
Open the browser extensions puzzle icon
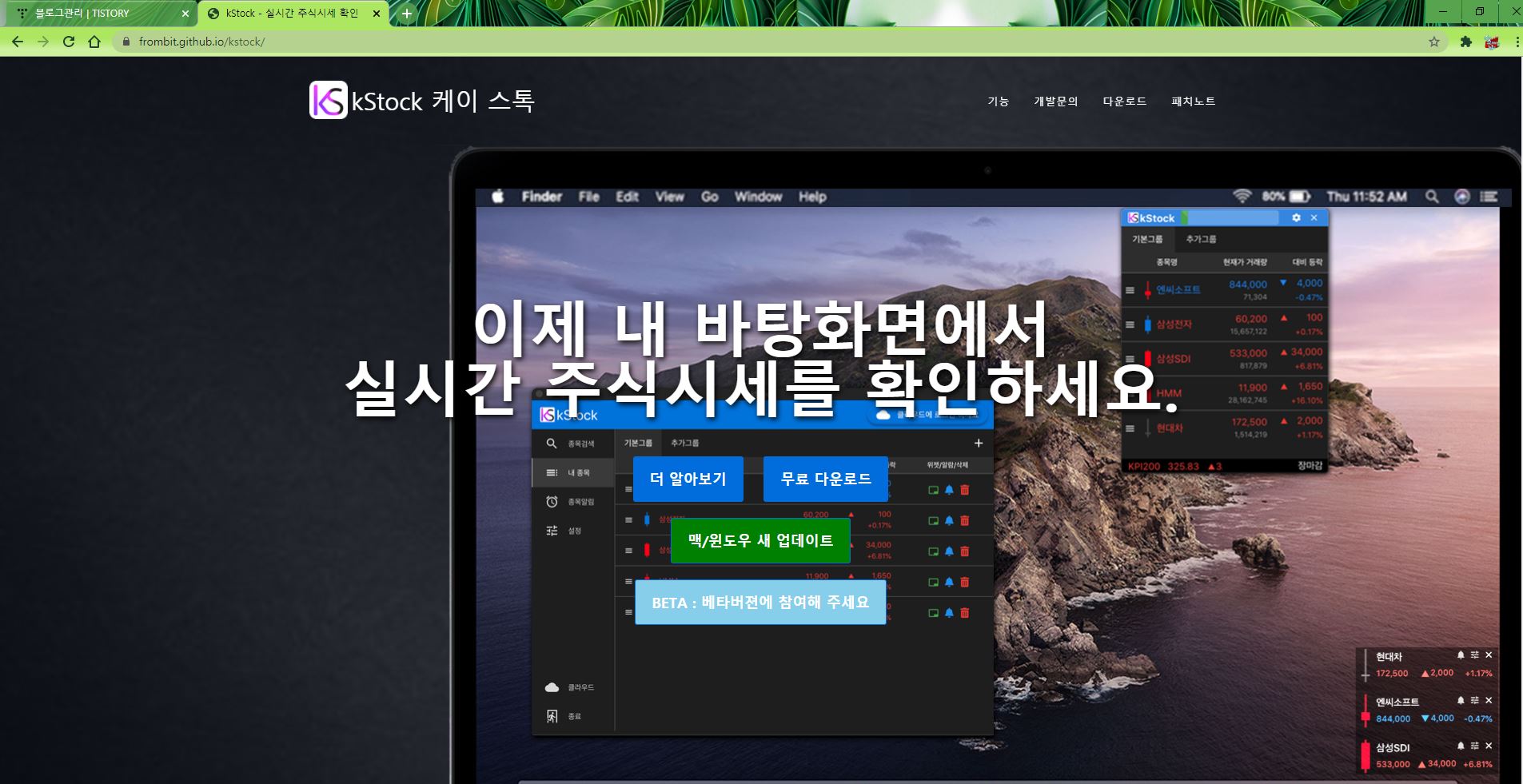point(1465,42)
